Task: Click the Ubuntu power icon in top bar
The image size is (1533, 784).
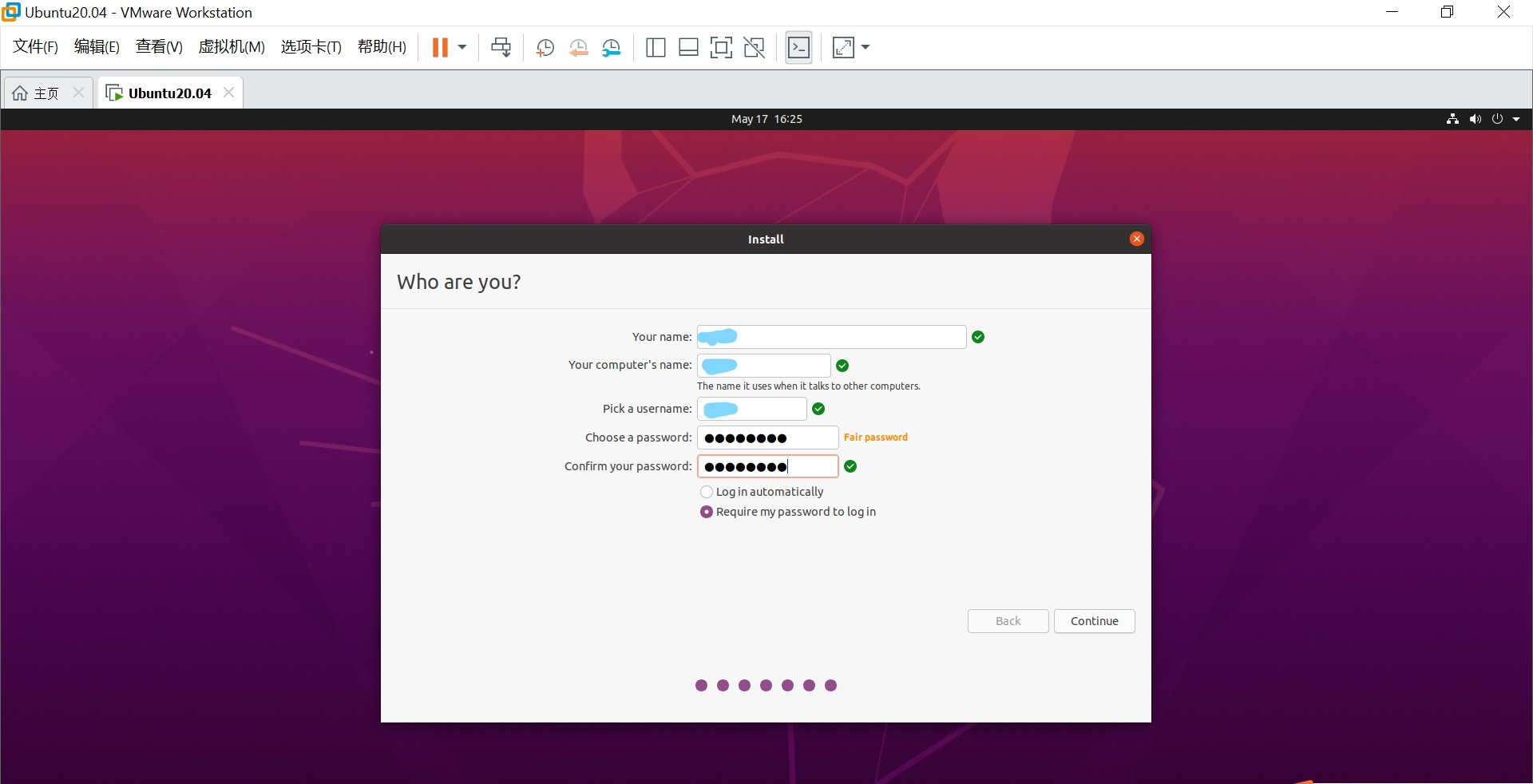Action: (x=1497, y=119)
